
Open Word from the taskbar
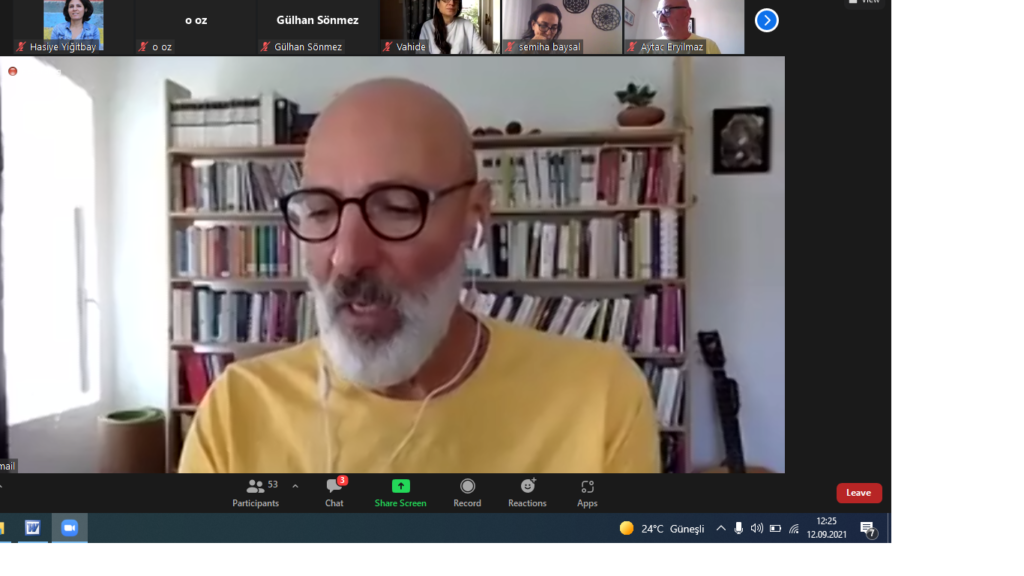(x=32, y=528)
